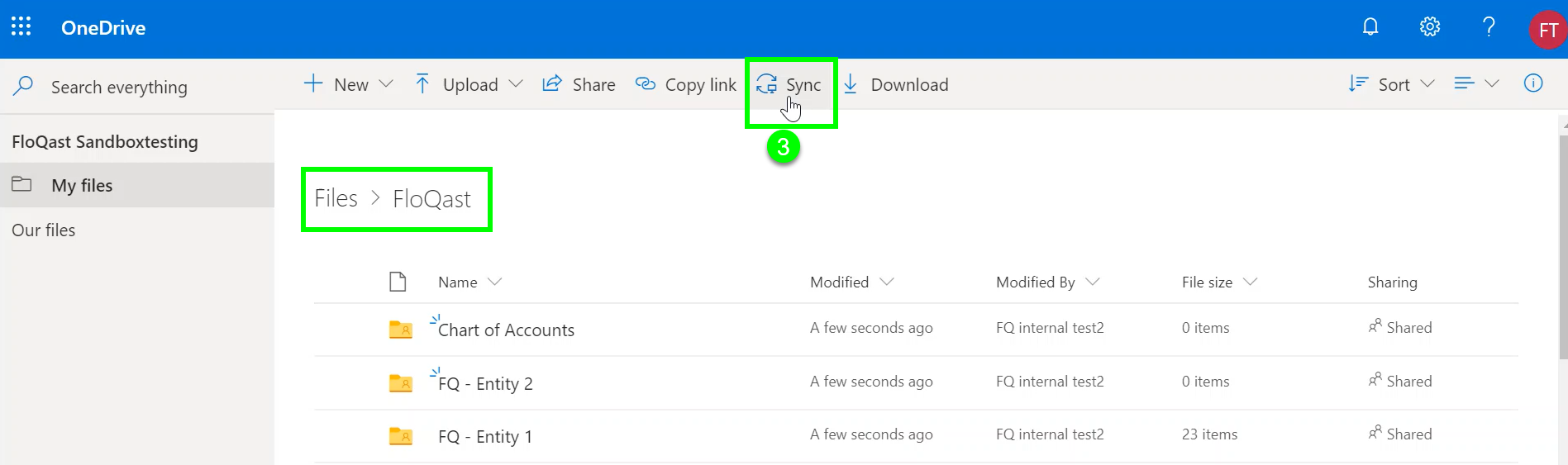
Task: Expand the New dropdown chevron
Action: 386,83
